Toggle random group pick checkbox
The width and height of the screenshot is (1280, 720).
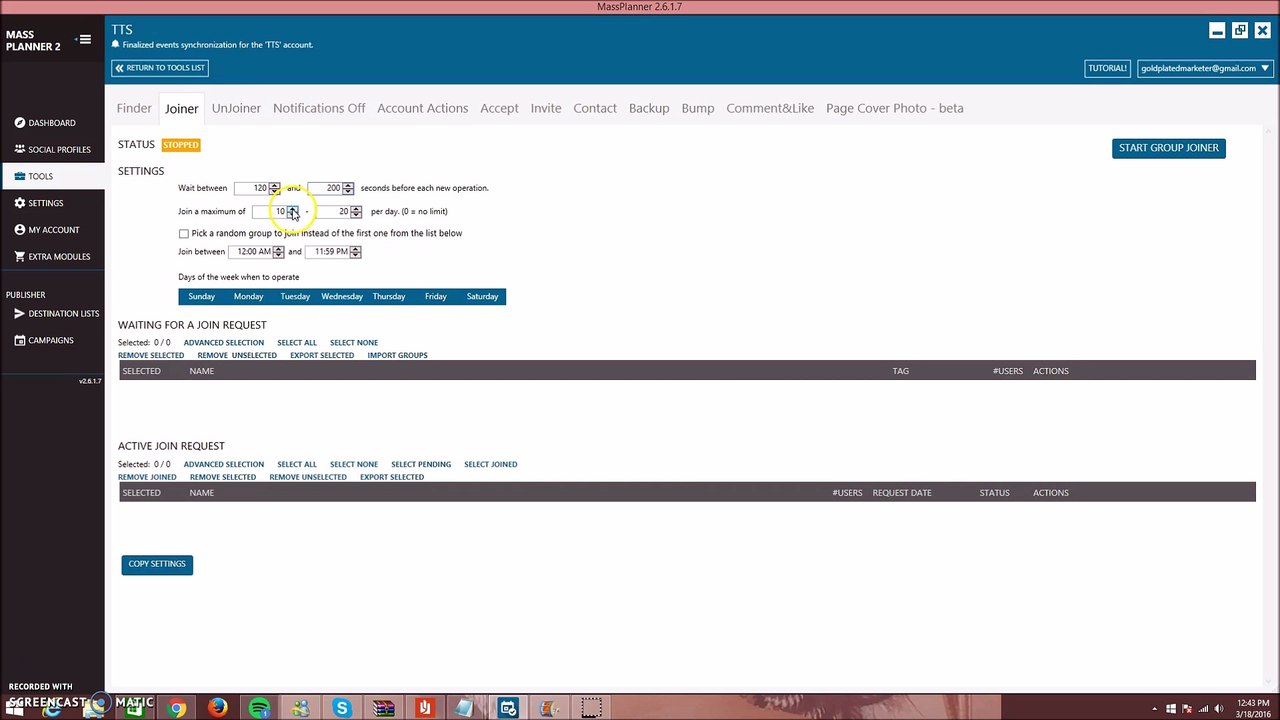pyautogui.click(x=184, y=234)
